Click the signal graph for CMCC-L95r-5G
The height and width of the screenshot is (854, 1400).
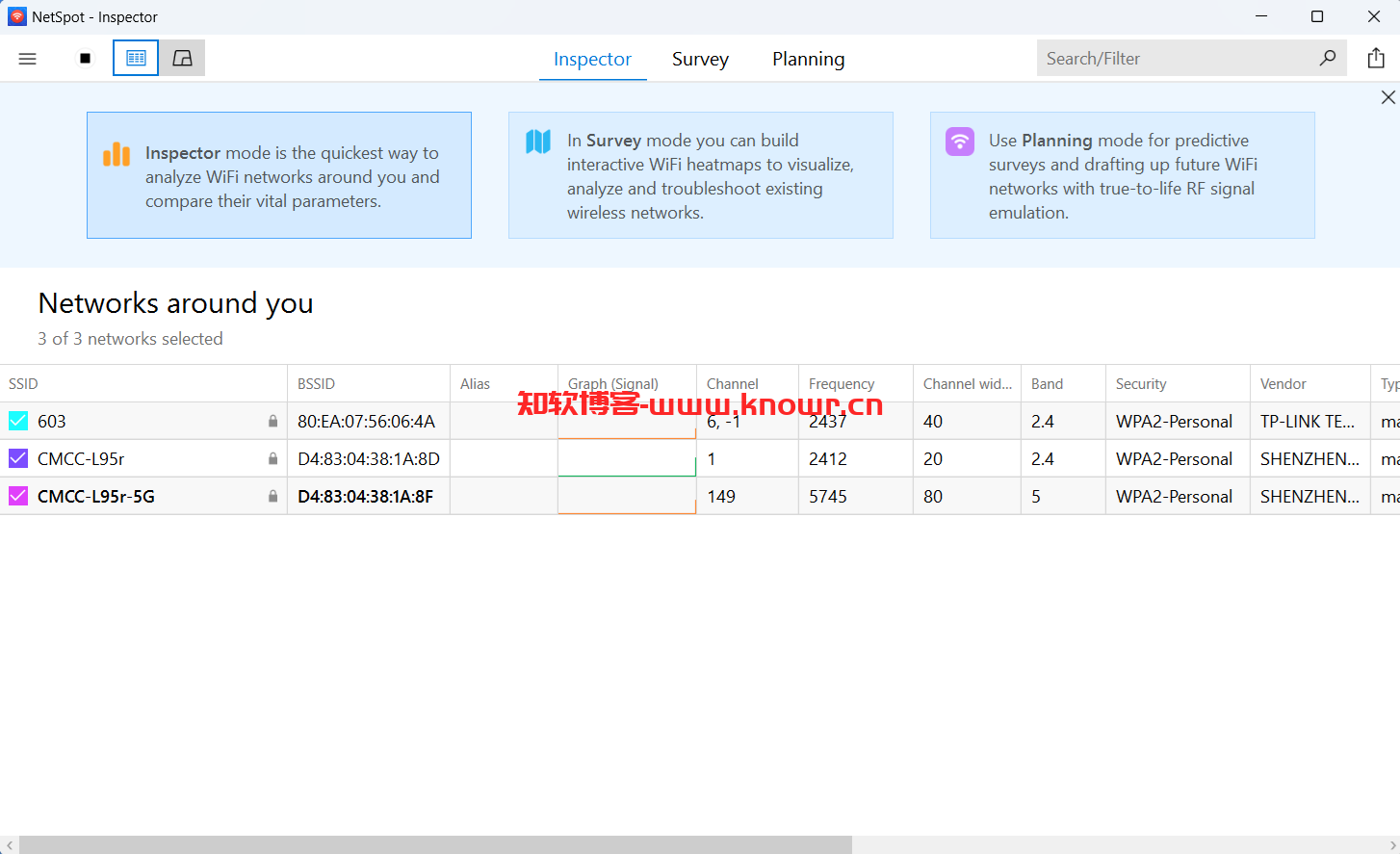click(x=627, y=496)
